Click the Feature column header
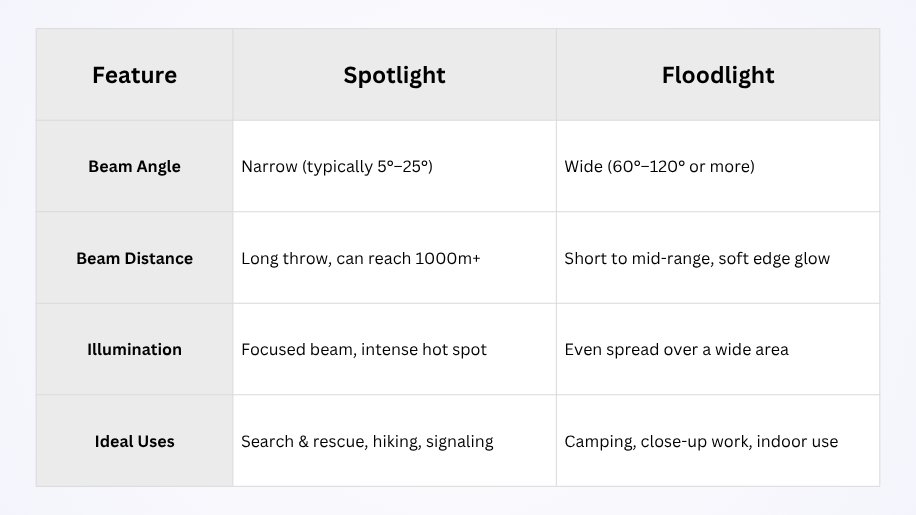 [134, 75]
